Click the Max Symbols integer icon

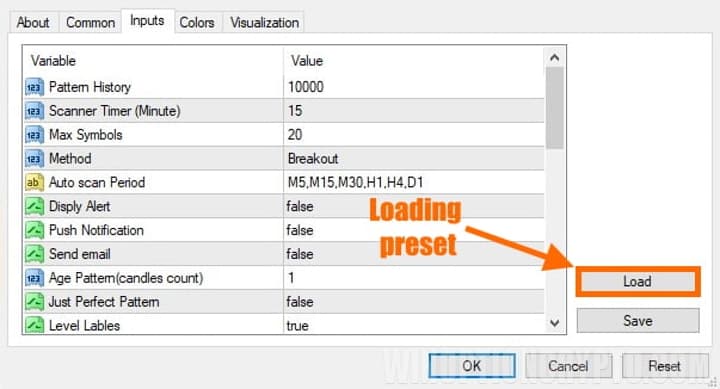(34, 135)
